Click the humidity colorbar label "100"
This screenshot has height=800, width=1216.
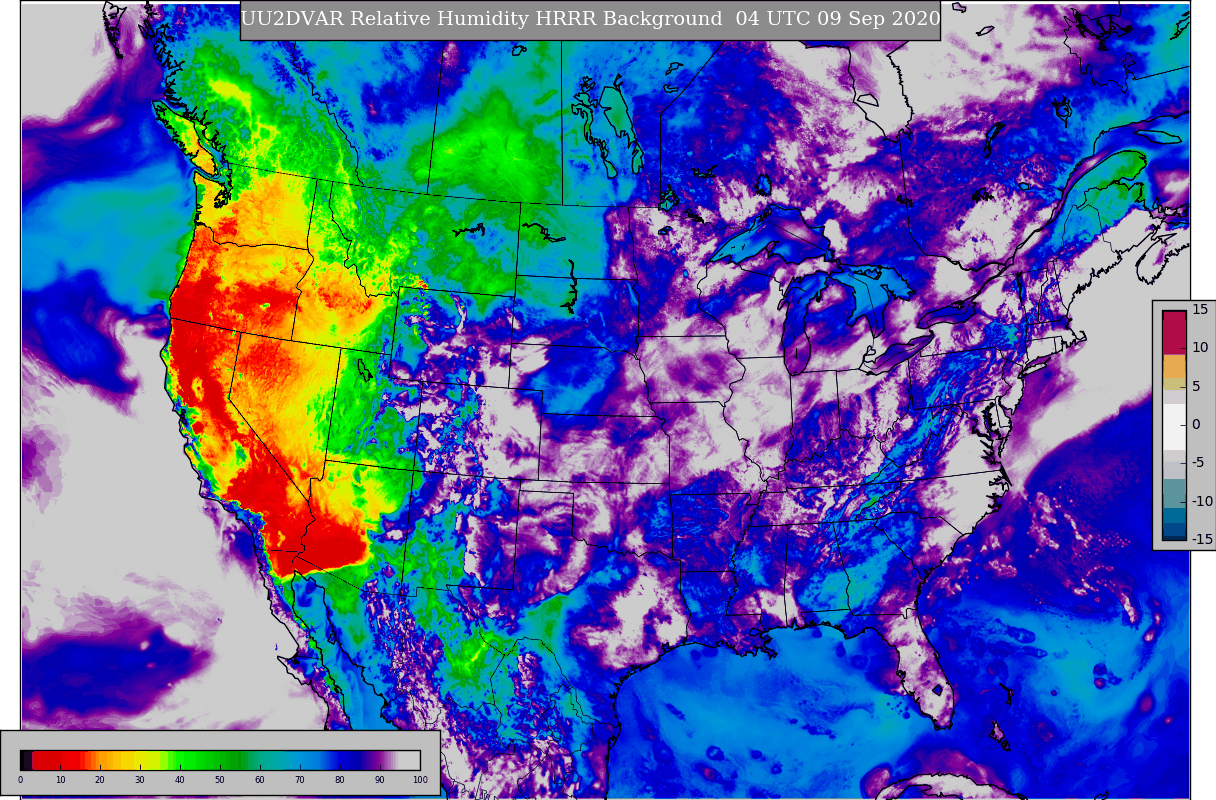(x=420, y=780)
